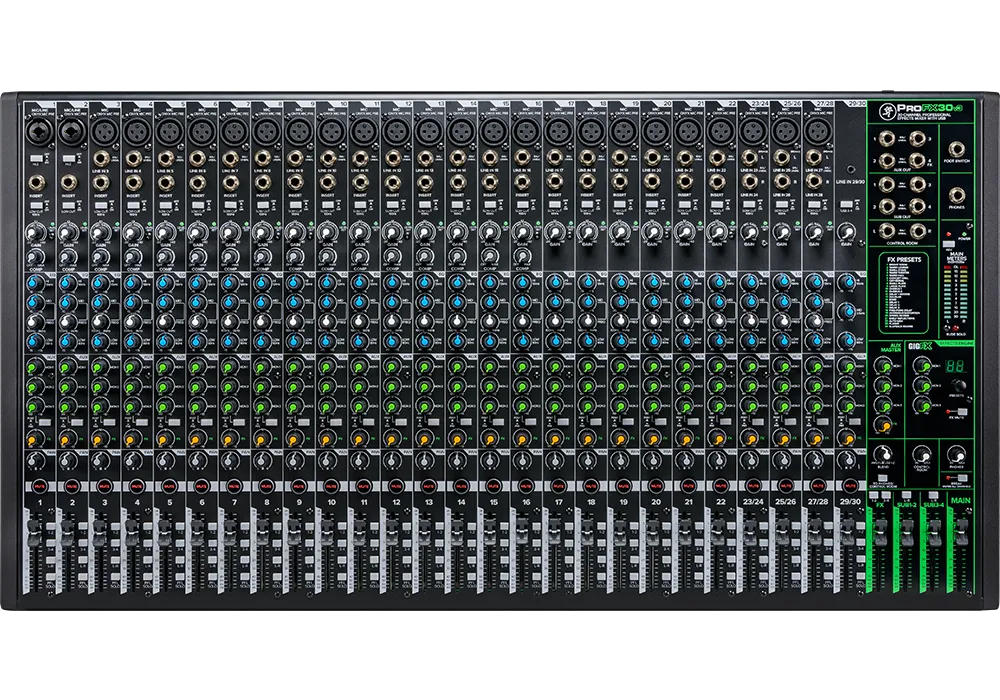
Task: Click the channel 4 HI EQ knob
Action: (x=133, y=283)
